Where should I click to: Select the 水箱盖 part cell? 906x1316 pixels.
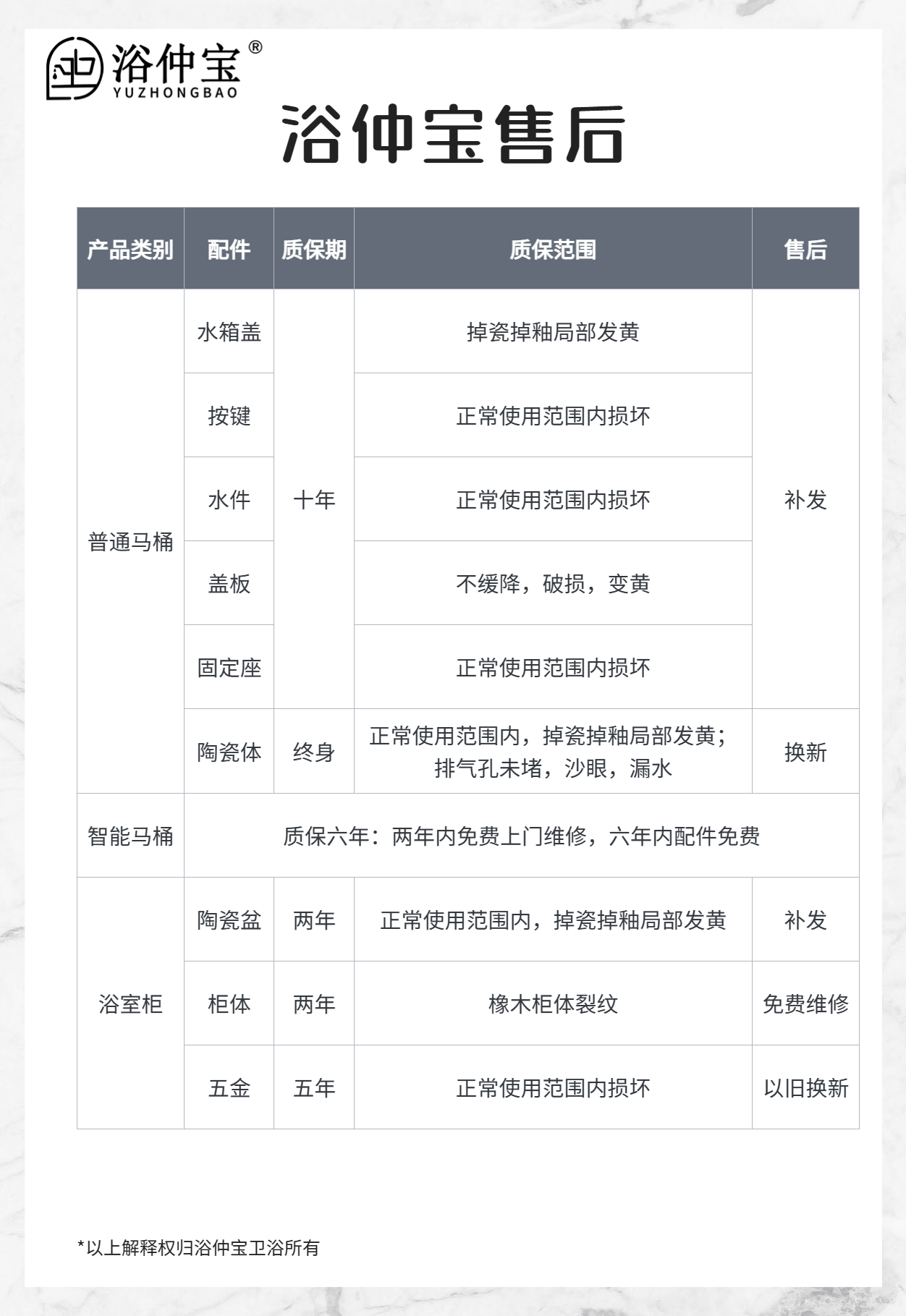pyautogui.click(x=229, y=331)
